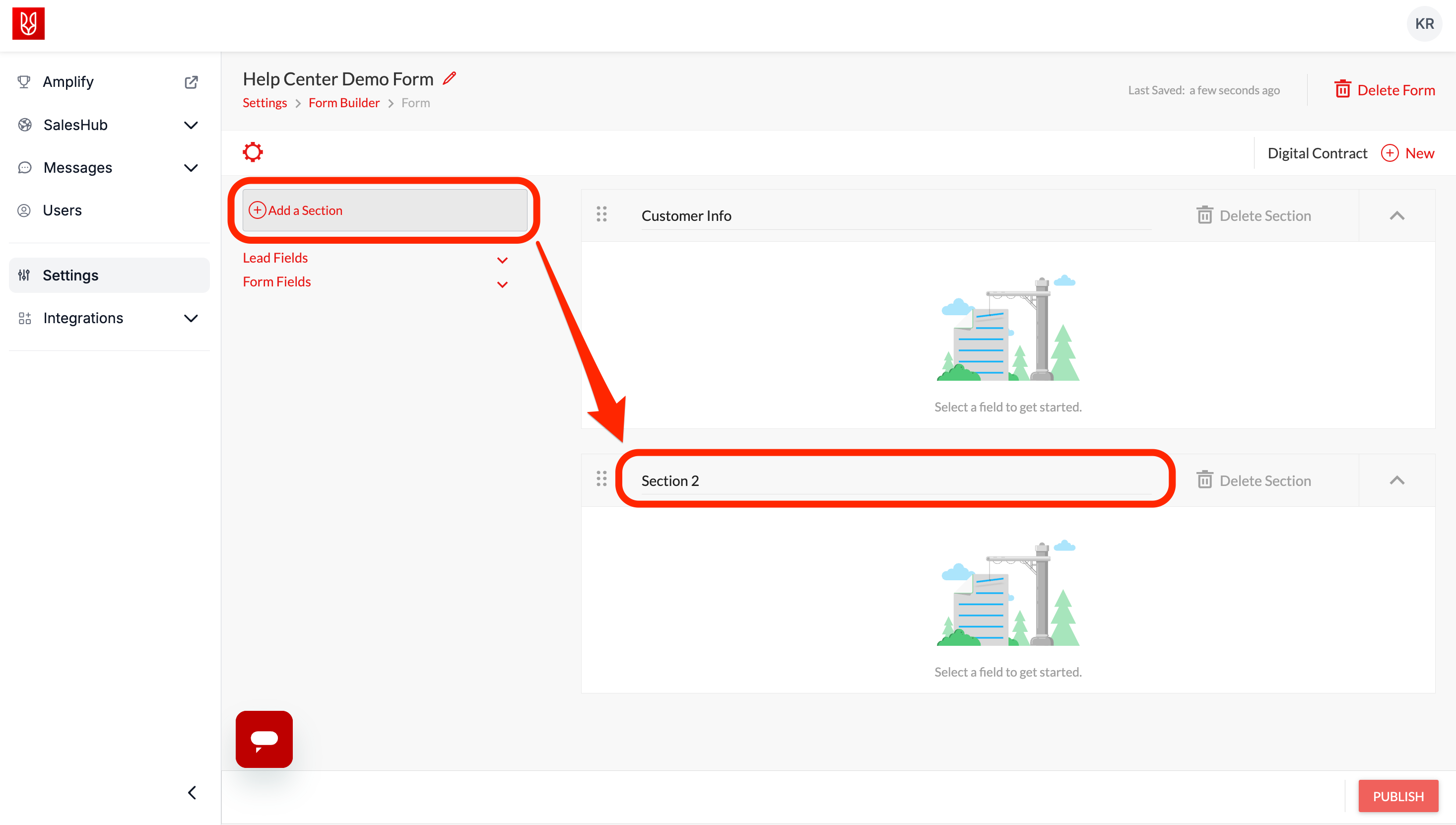The image size is (1456, 825).
Task: Click the Customer Info section drag handle
Action: click(x=601, y=214)
